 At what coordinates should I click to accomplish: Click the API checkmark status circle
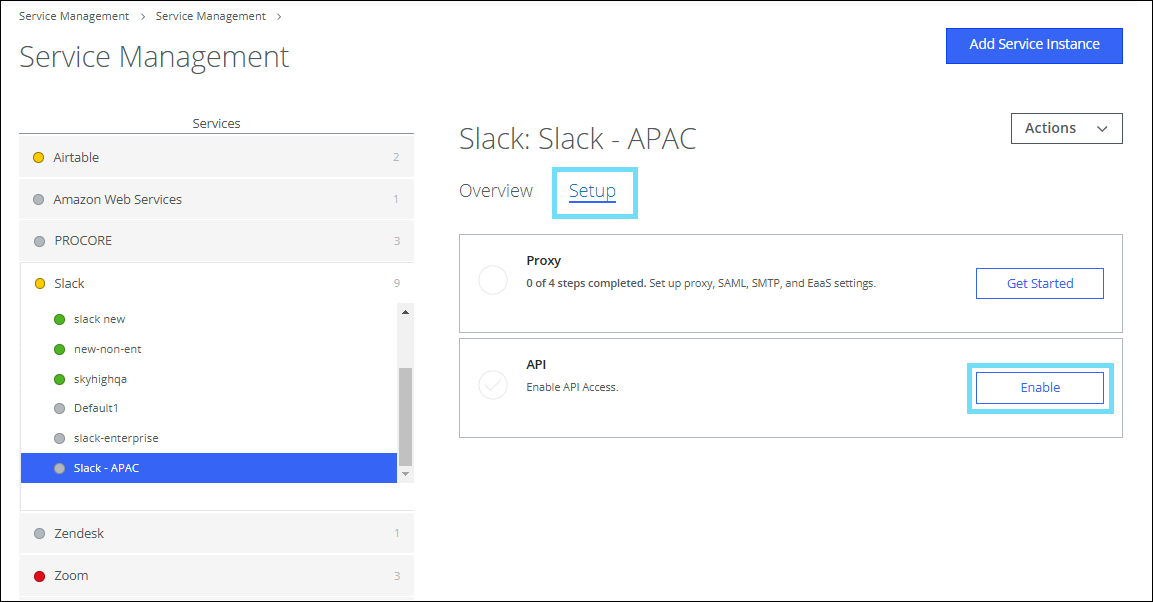click(493, 384)
